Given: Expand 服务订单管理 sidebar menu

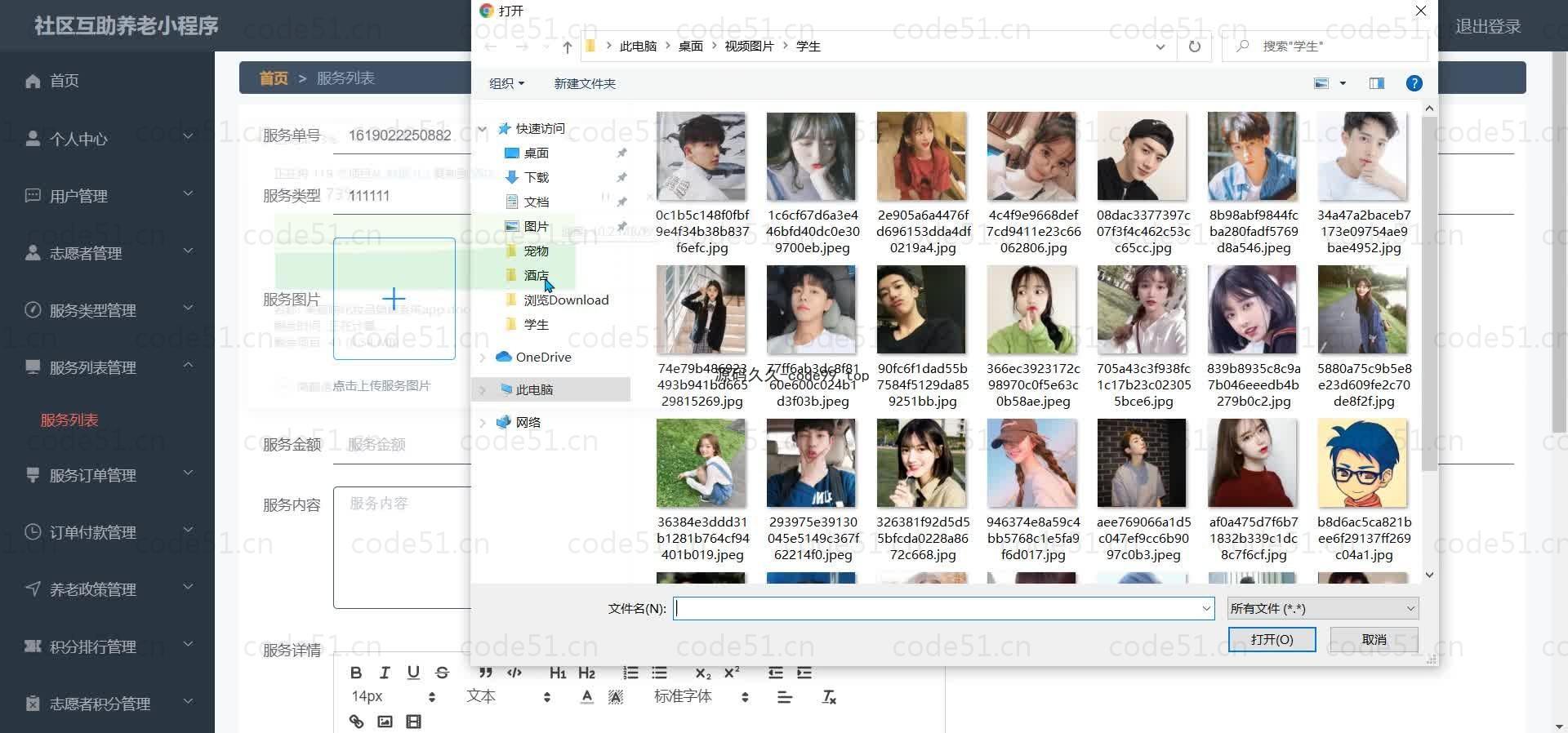Looking at the screenshot, I should click(107, 474).
